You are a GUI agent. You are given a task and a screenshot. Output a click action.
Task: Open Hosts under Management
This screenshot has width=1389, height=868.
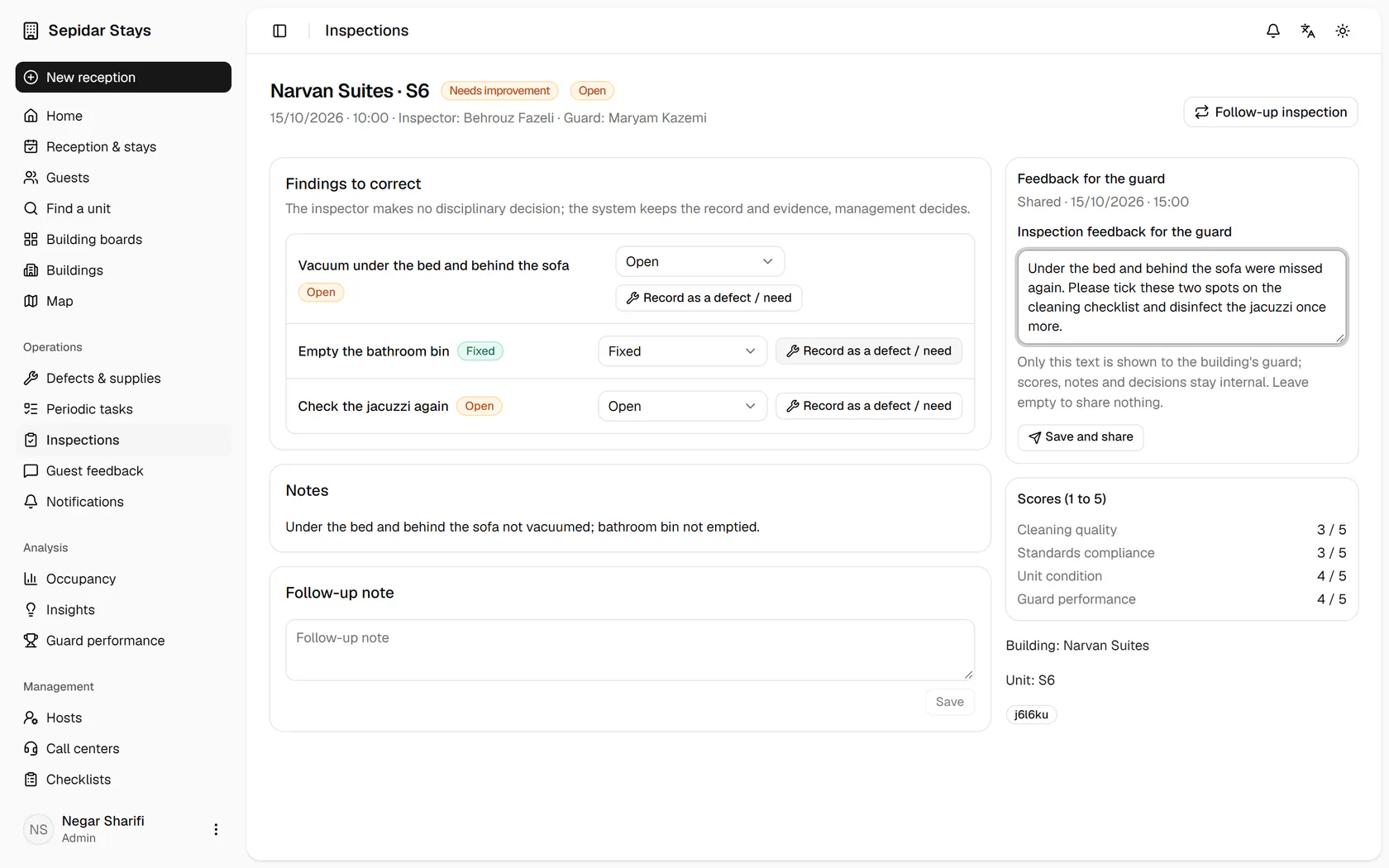123,718
